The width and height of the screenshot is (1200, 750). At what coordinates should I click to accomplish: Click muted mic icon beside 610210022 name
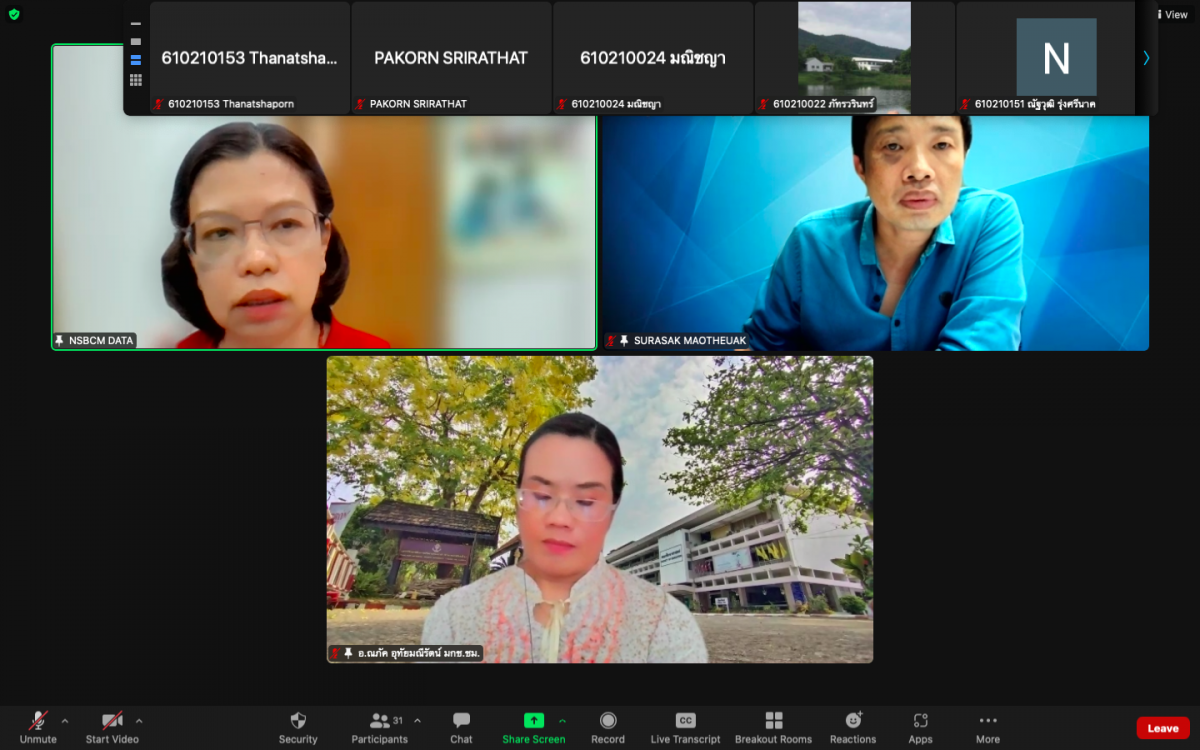pyautogui.click(x=764, y=104)
